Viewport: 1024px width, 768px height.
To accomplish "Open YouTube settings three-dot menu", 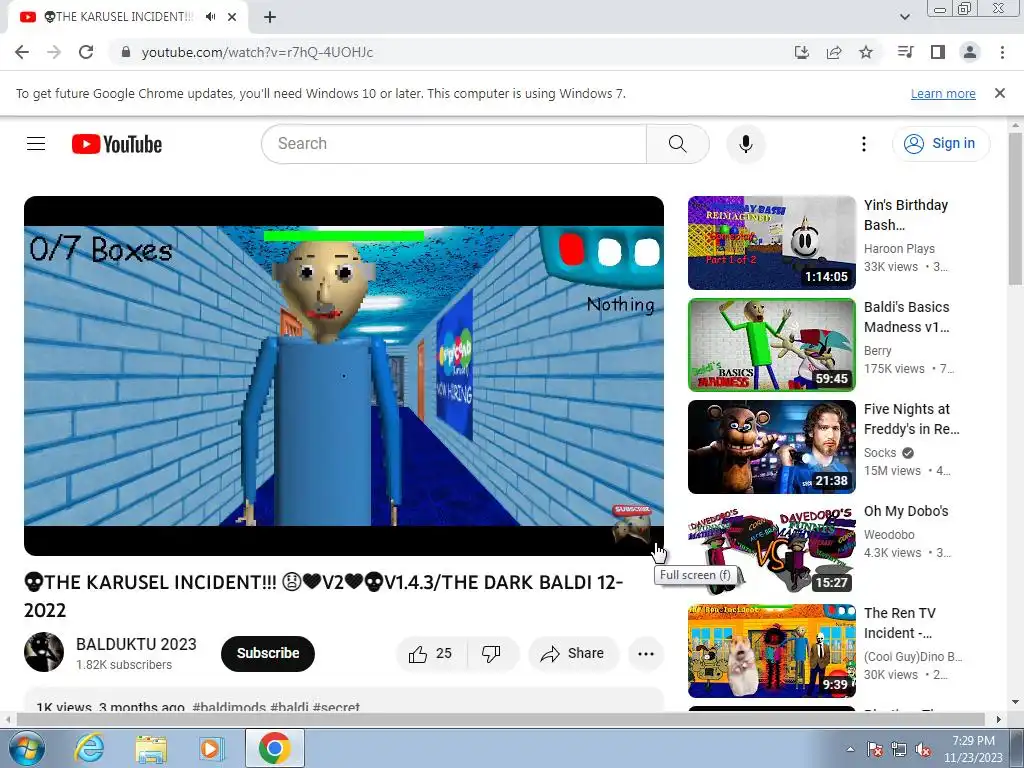I will (863, 144).
